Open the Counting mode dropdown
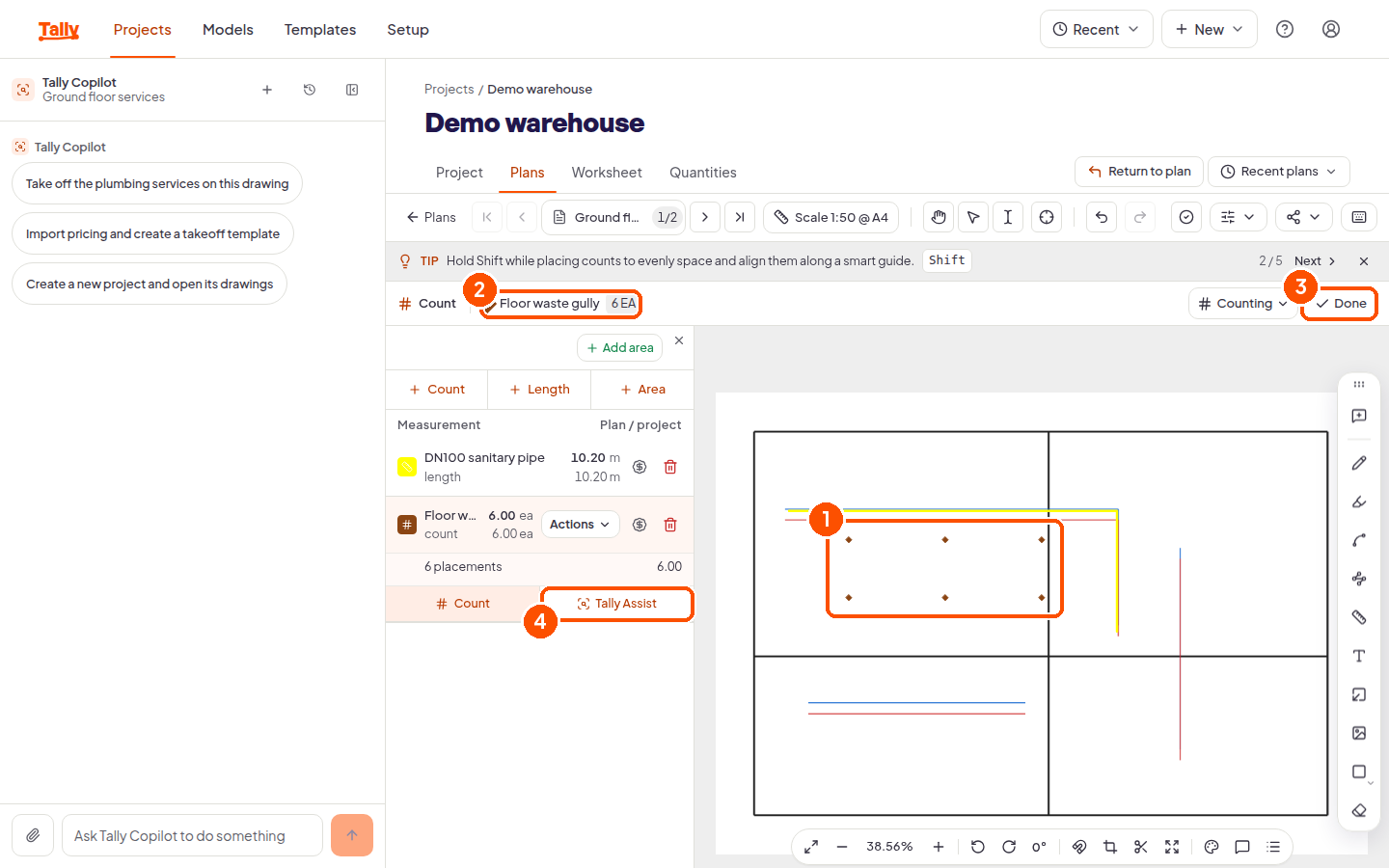Screen dimensions: 1389x868 [x=1242, y=304]
